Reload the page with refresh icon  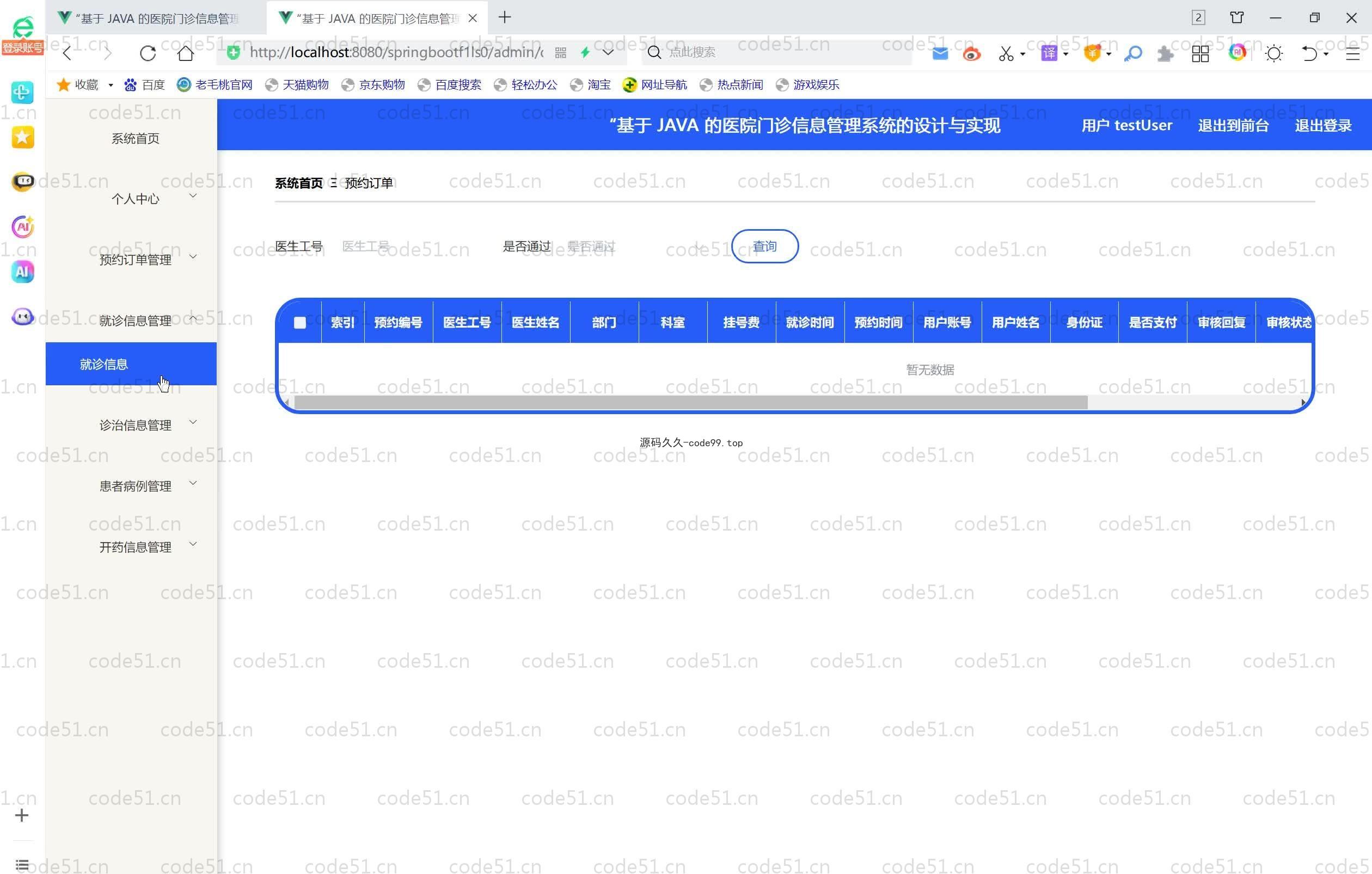(148, 53)
